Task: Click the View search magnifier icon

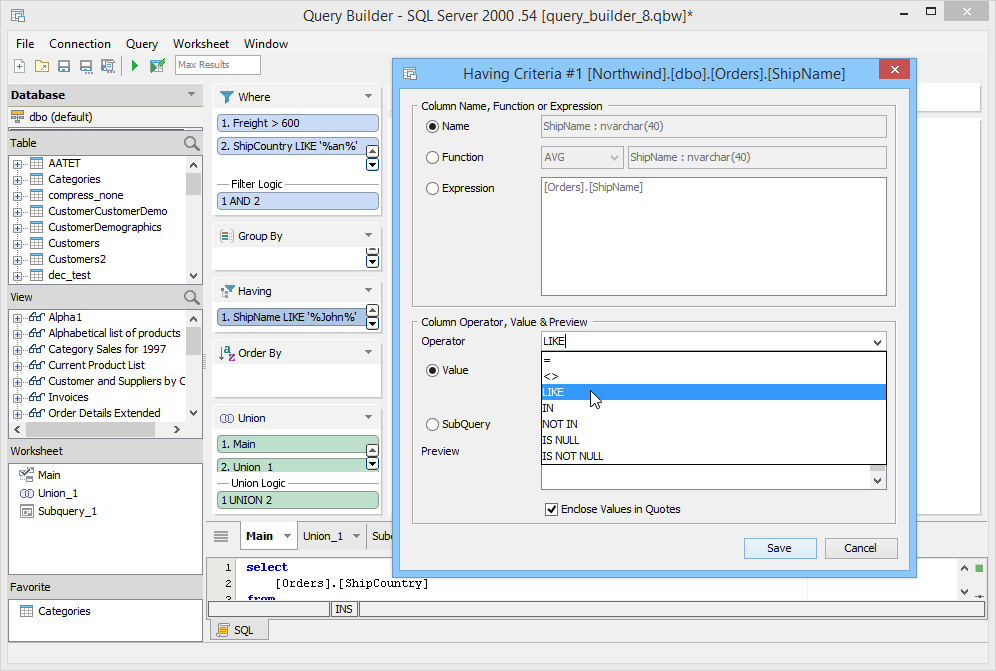Action: 191,297
